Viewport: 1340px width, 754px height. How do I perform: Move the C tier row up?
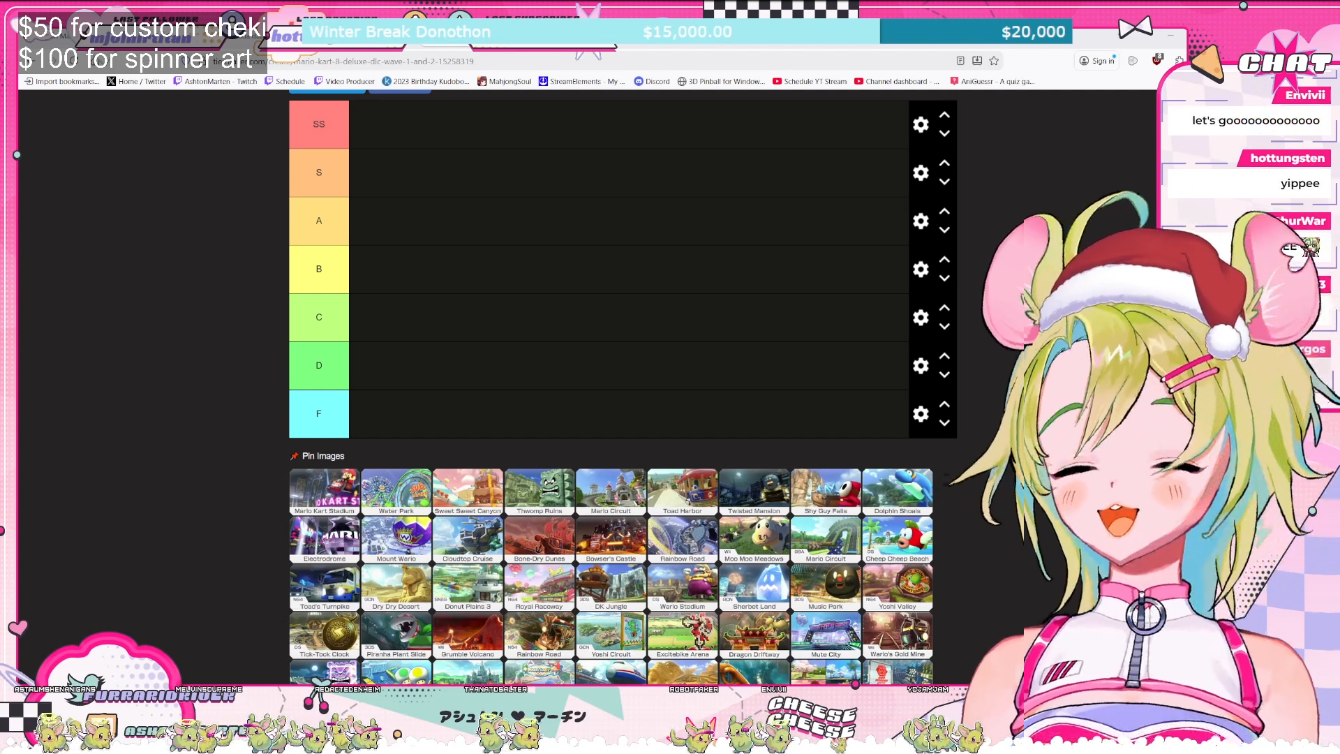pyautogui.click(x=944, y=308)
